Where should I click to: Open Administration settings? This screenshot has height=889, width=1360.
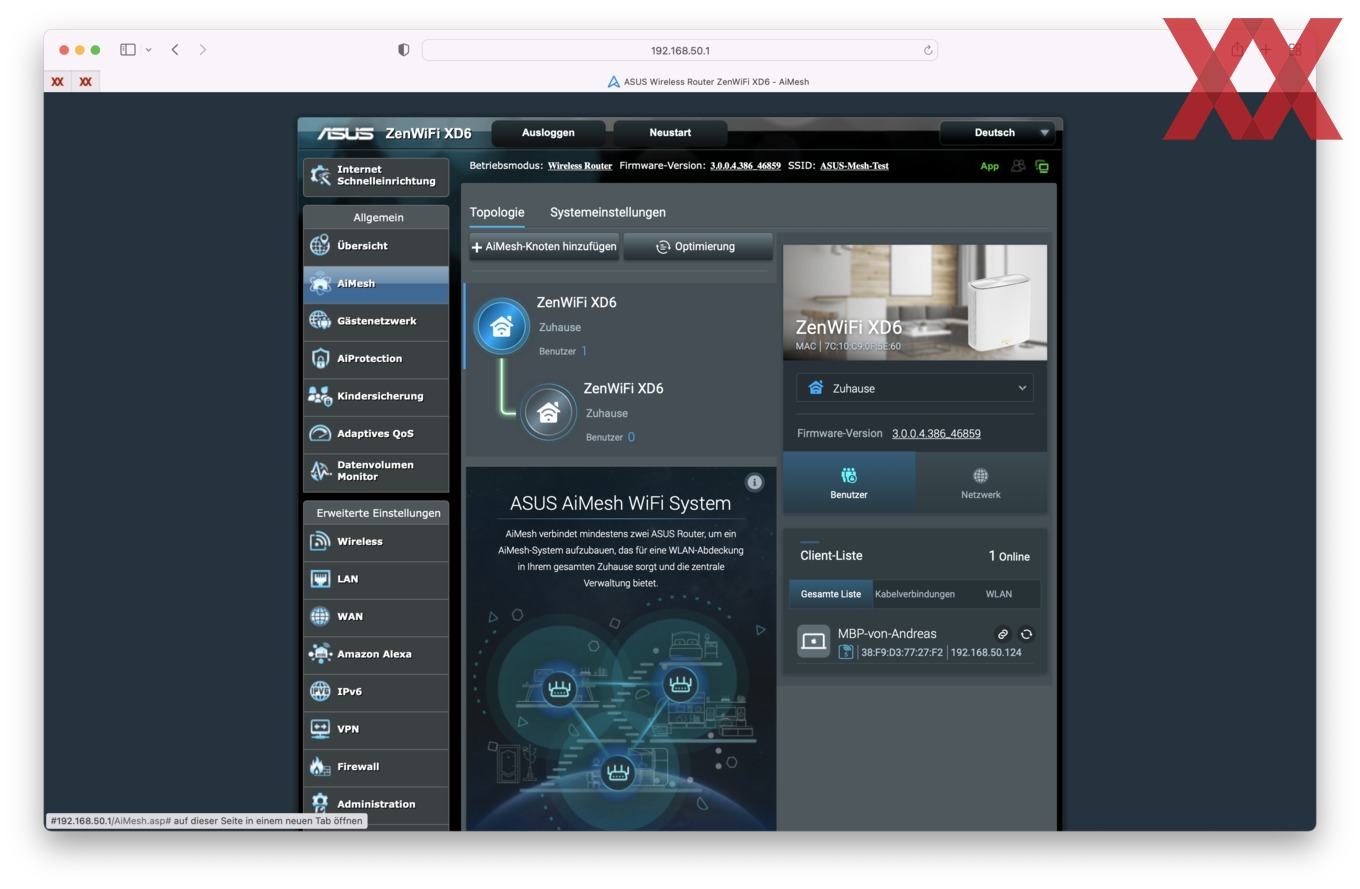[376, 804]
